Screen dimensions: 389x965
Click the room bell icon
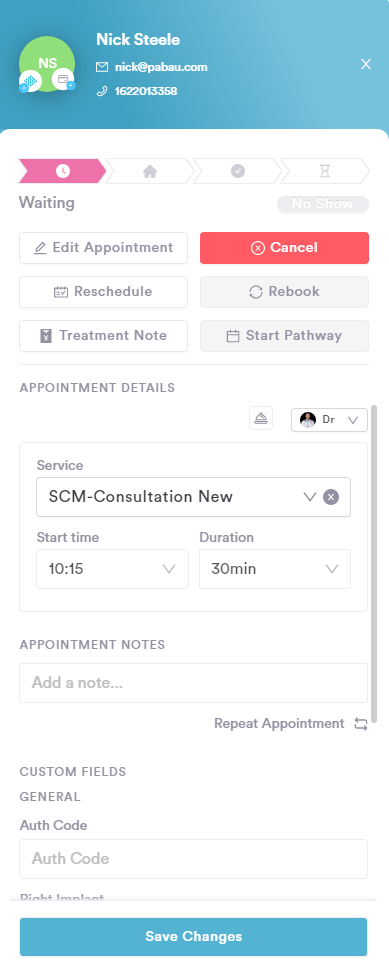pyautogui.click(x=261, y=419)
